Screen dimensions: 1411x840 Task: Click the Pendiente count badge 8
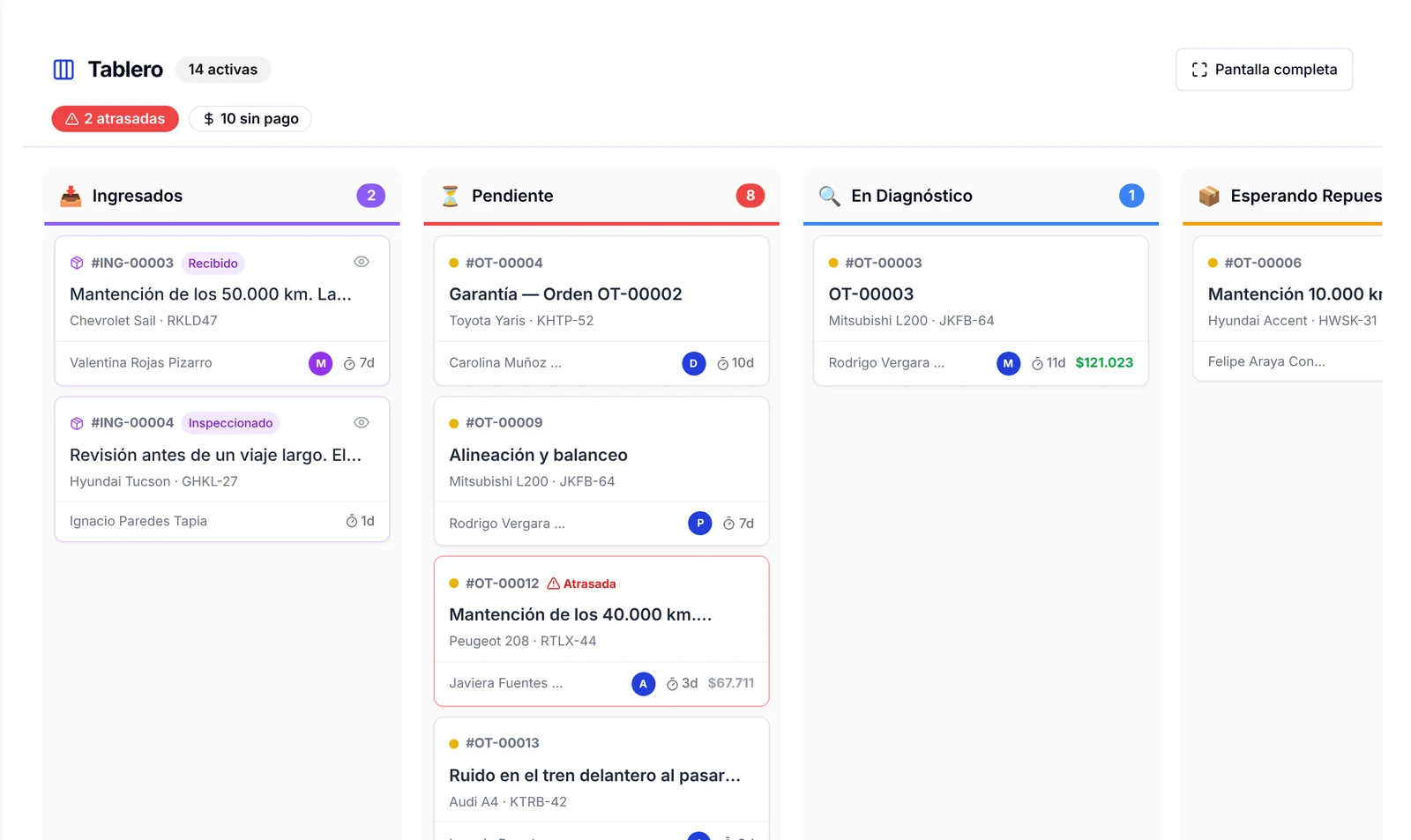750,196
